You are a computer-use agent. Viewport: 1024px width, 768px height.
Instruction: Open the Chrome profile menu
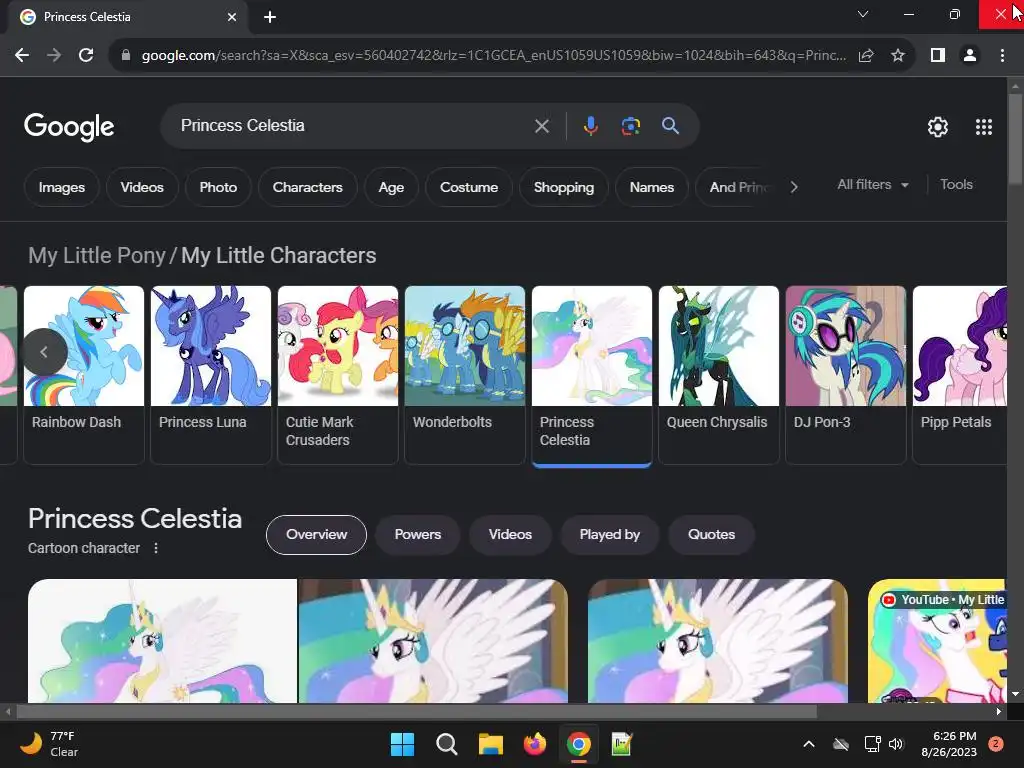pos(970,56)
